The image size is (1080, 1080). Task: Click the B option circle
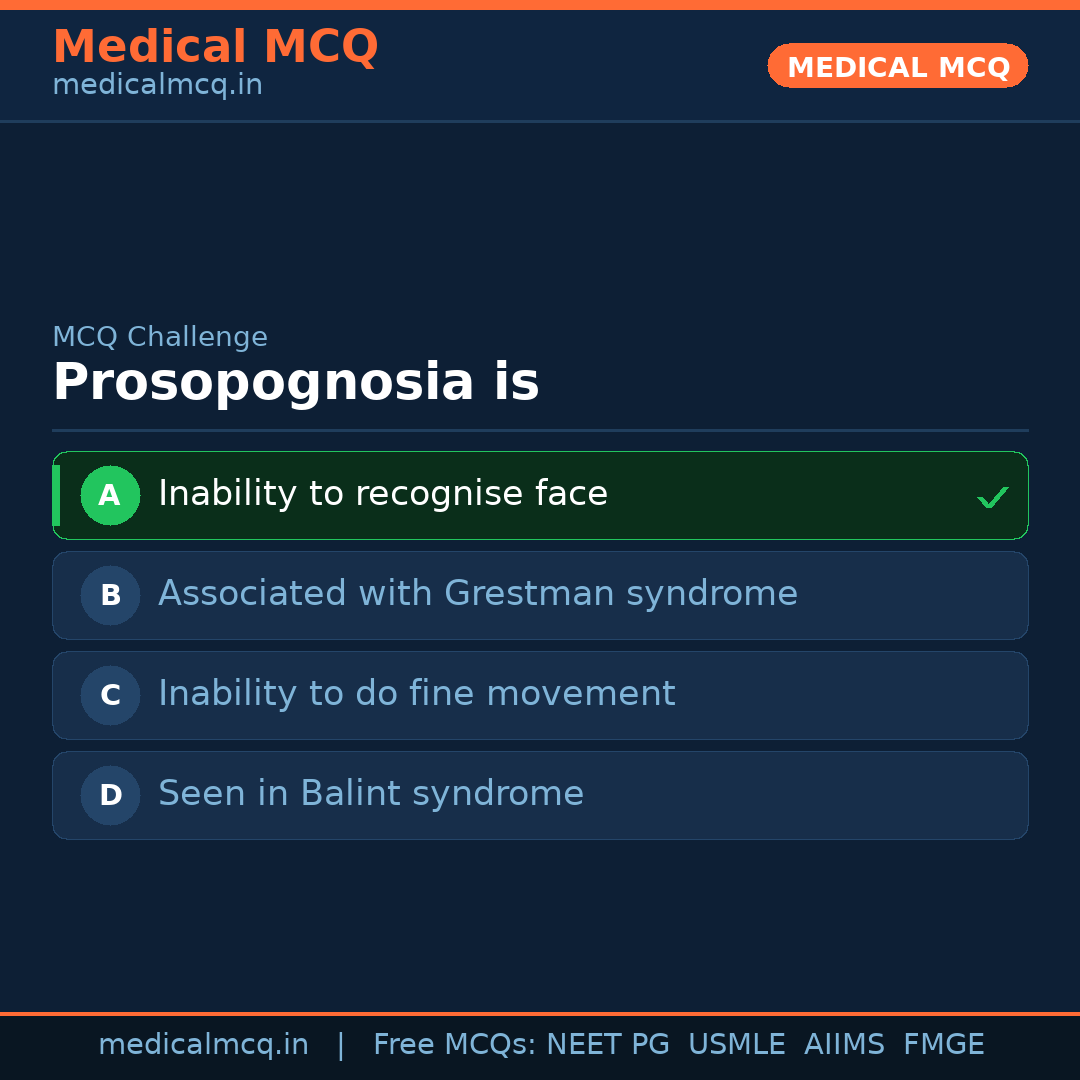point(110,595)
